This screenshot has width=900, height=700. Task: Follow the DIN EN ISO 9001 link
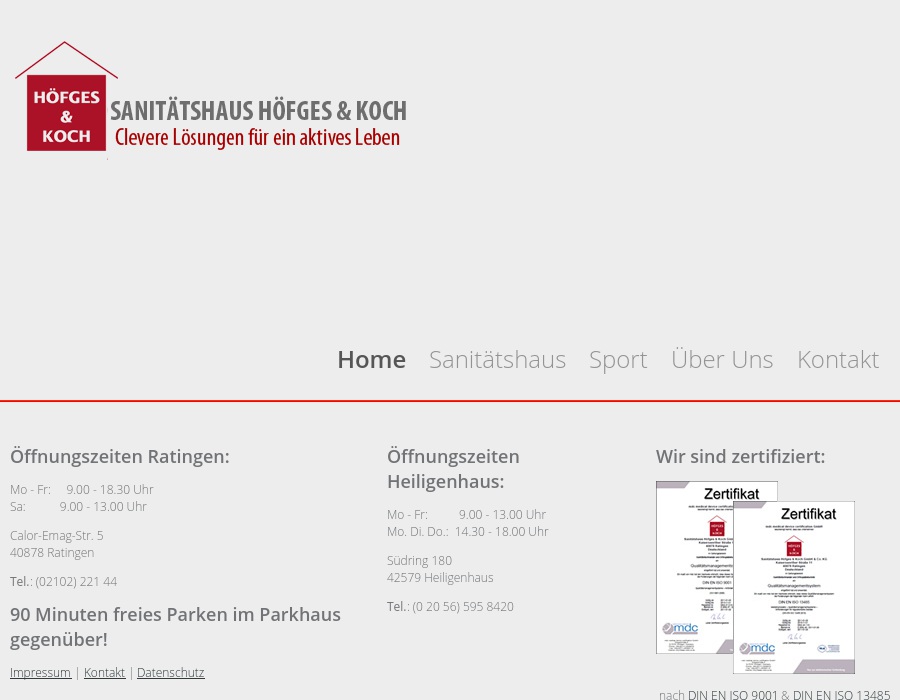click(x=732, y=694)
